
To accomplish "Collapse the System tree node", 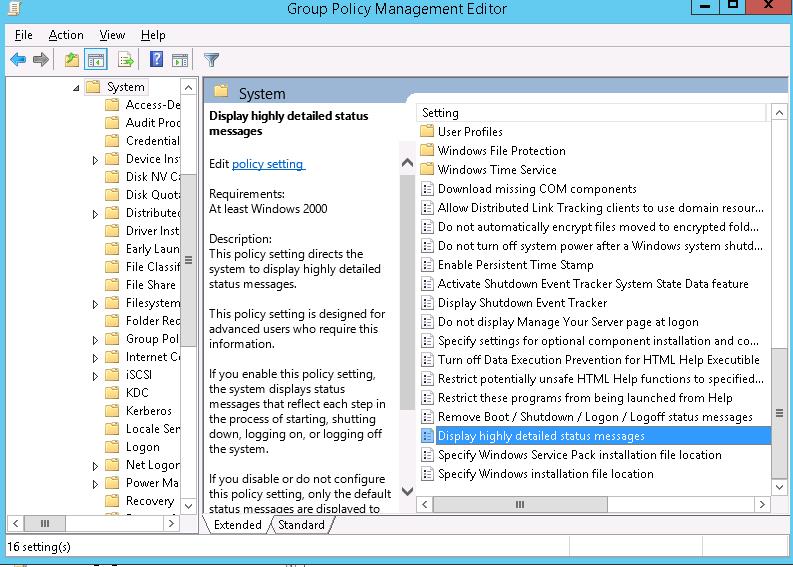I will tap(77, 88).
